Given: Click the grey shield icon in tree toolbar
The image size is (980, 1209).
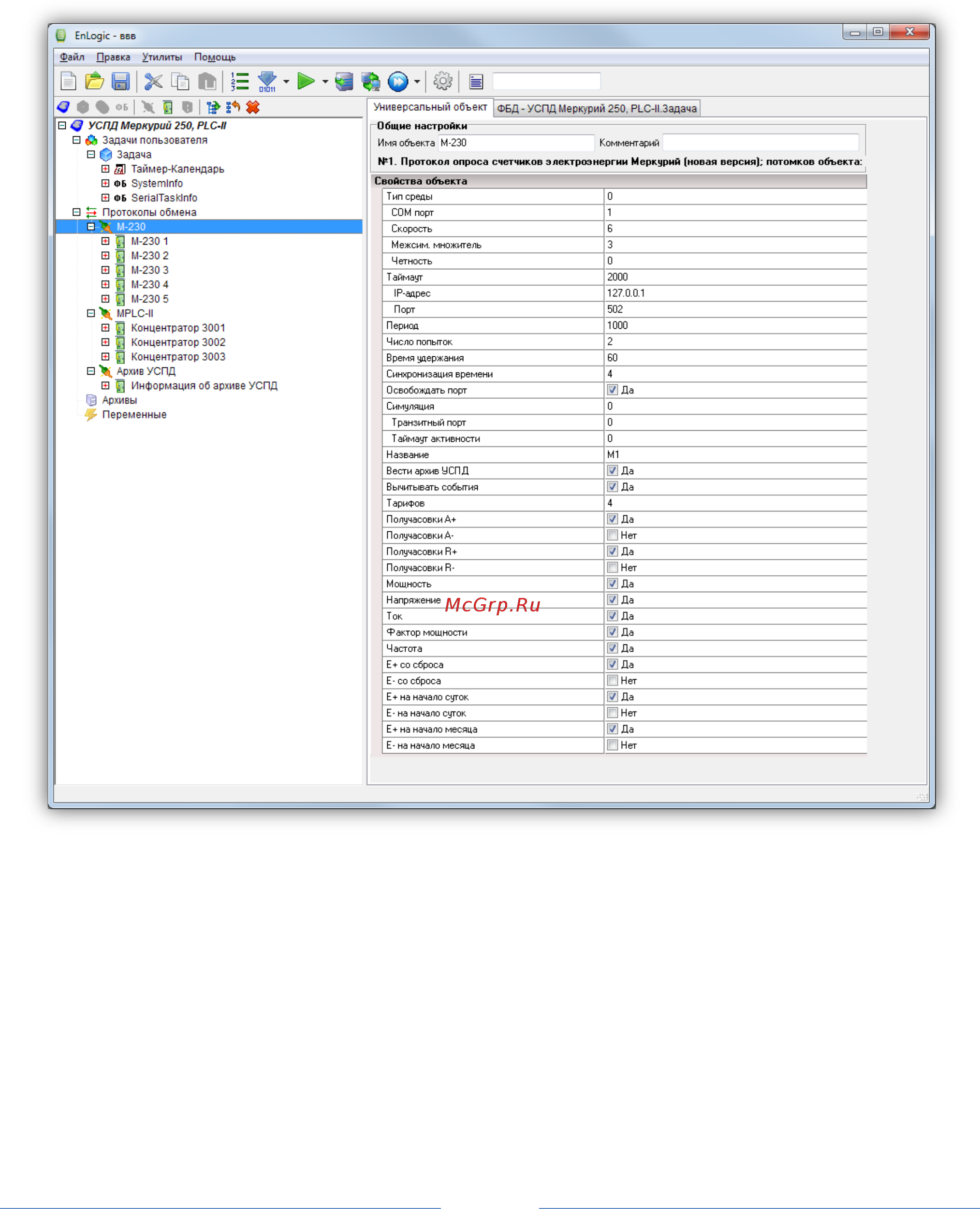Looking at the screenshot, I should coord(188,107).
